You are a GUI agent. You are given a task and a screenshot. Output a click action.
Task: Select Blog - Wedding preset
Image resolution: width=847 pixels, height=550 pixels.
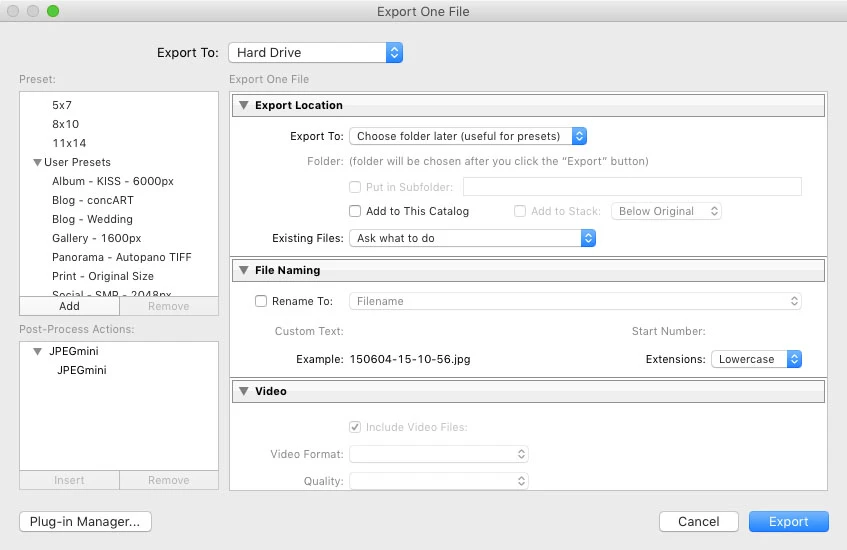coord(92,219)
